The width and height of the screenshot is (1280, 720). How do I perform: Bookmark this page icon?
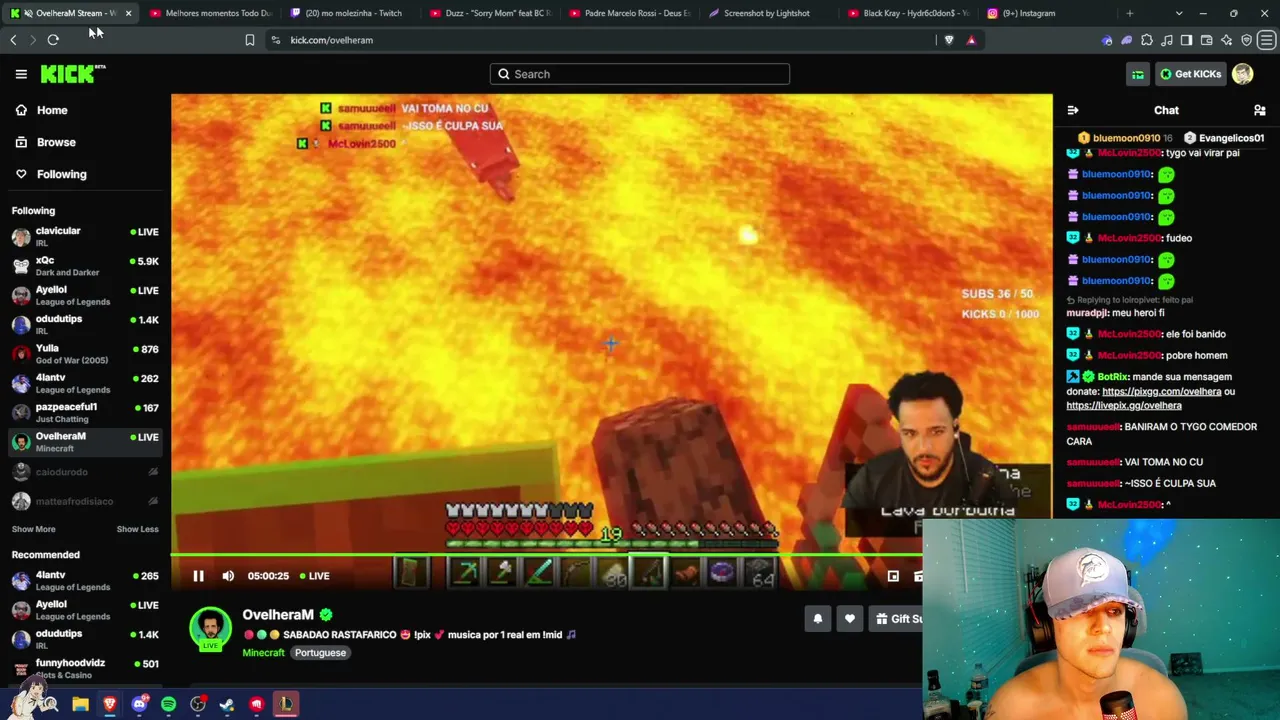250,40
